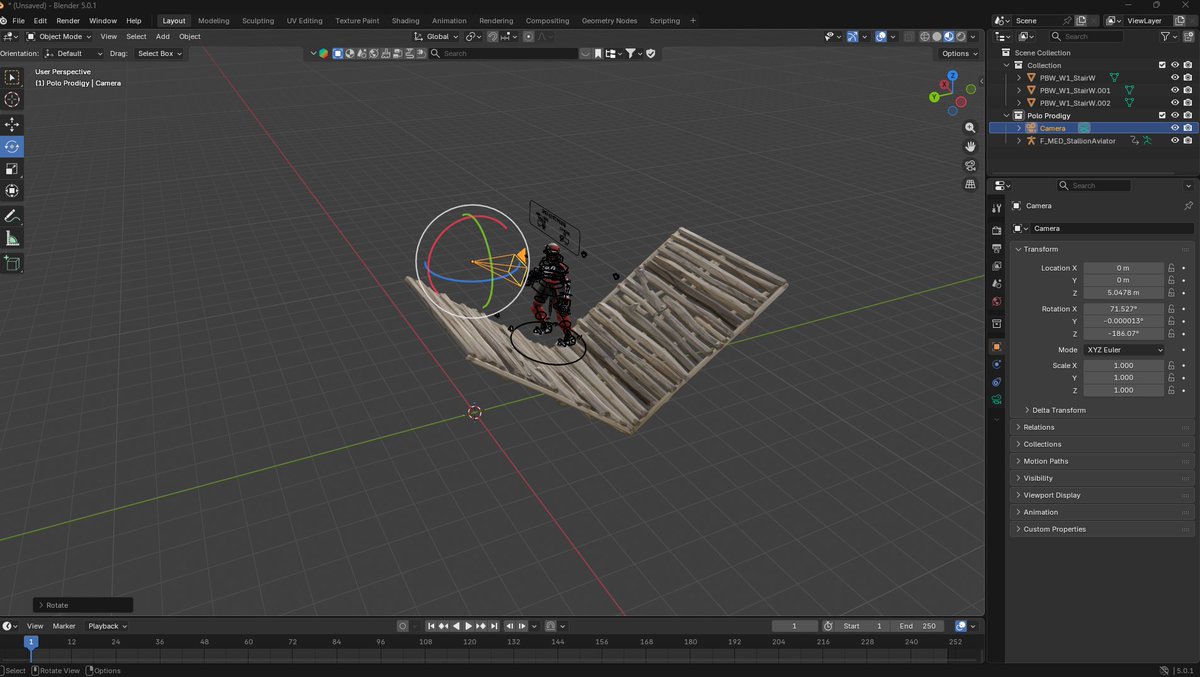Open the Render properties tab
Screen dimensions: 1200x677
click(996, 230)
